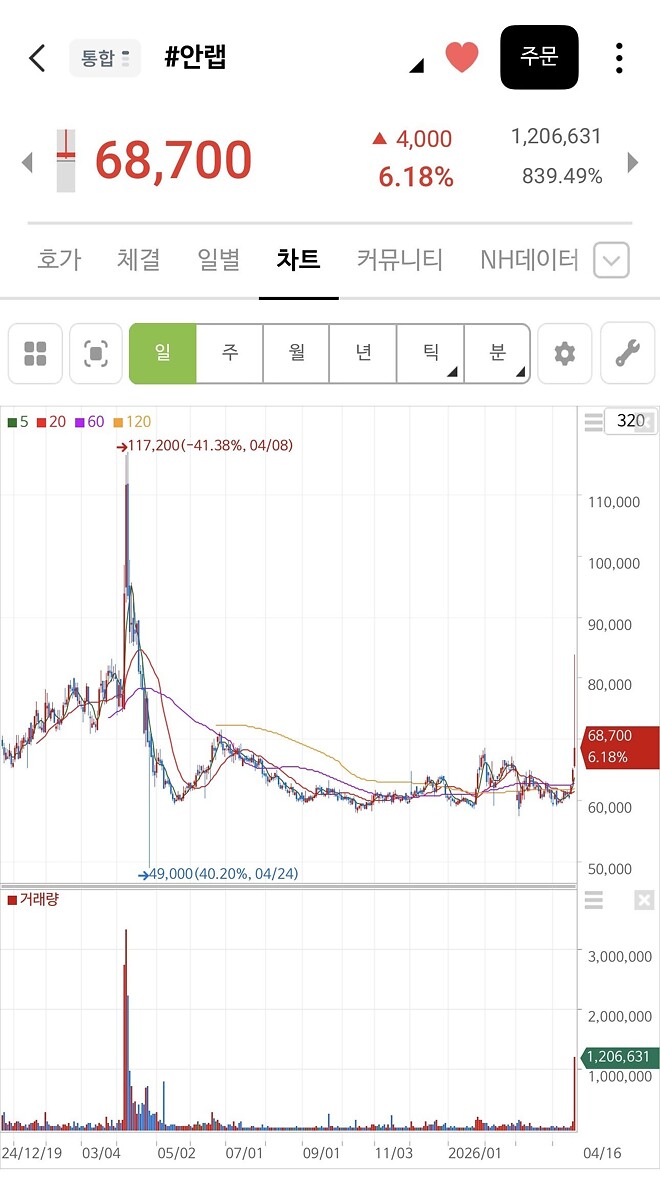660x1191 pixels.
Task: Open price chart hamburger menu icon
Action: (593, 422)
